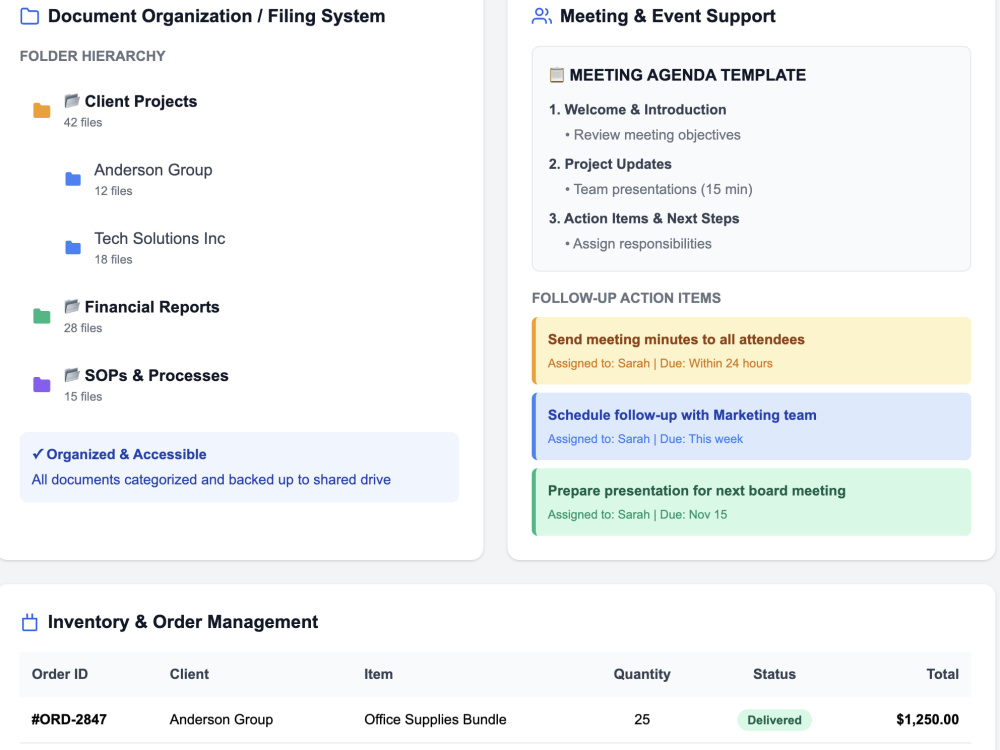This screenshot has width=1000, height=750.
Task: Click the '12 files' count under Anderson Group
Action: coord(114,191)
